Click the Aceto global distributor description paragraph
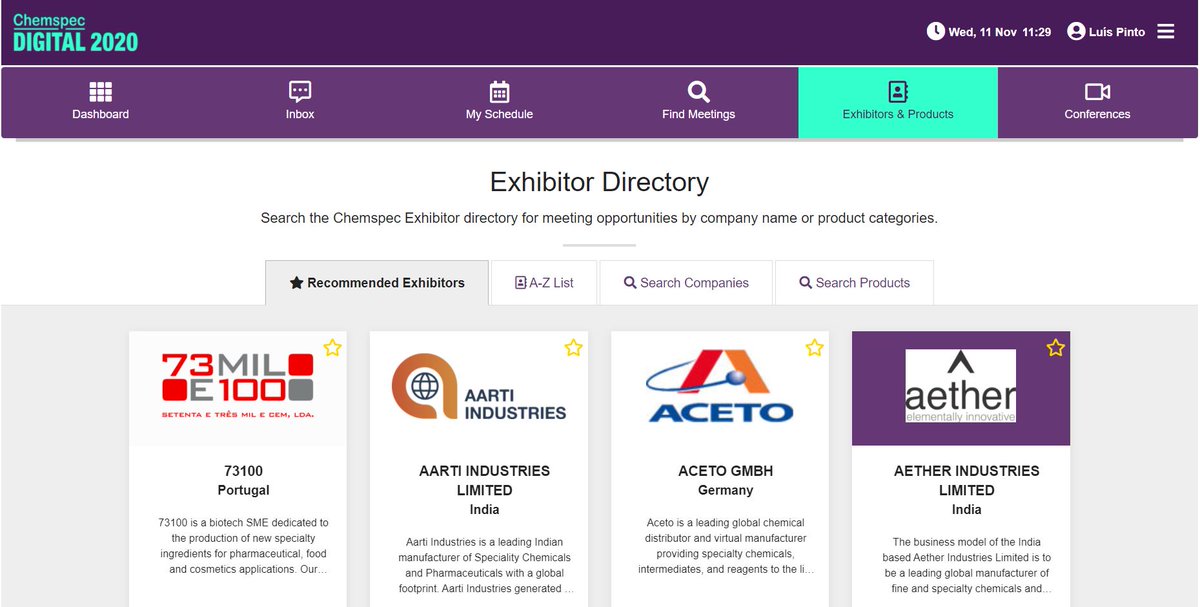This screenshot has height=607, width=1200. click(x=726, y=546)
